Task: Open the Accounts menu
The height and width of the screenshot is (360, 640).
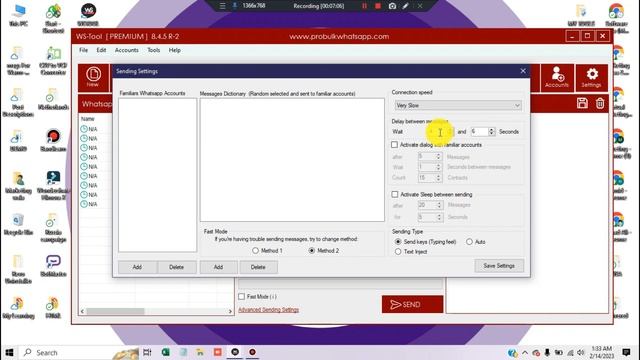Action: coord(127,50)
